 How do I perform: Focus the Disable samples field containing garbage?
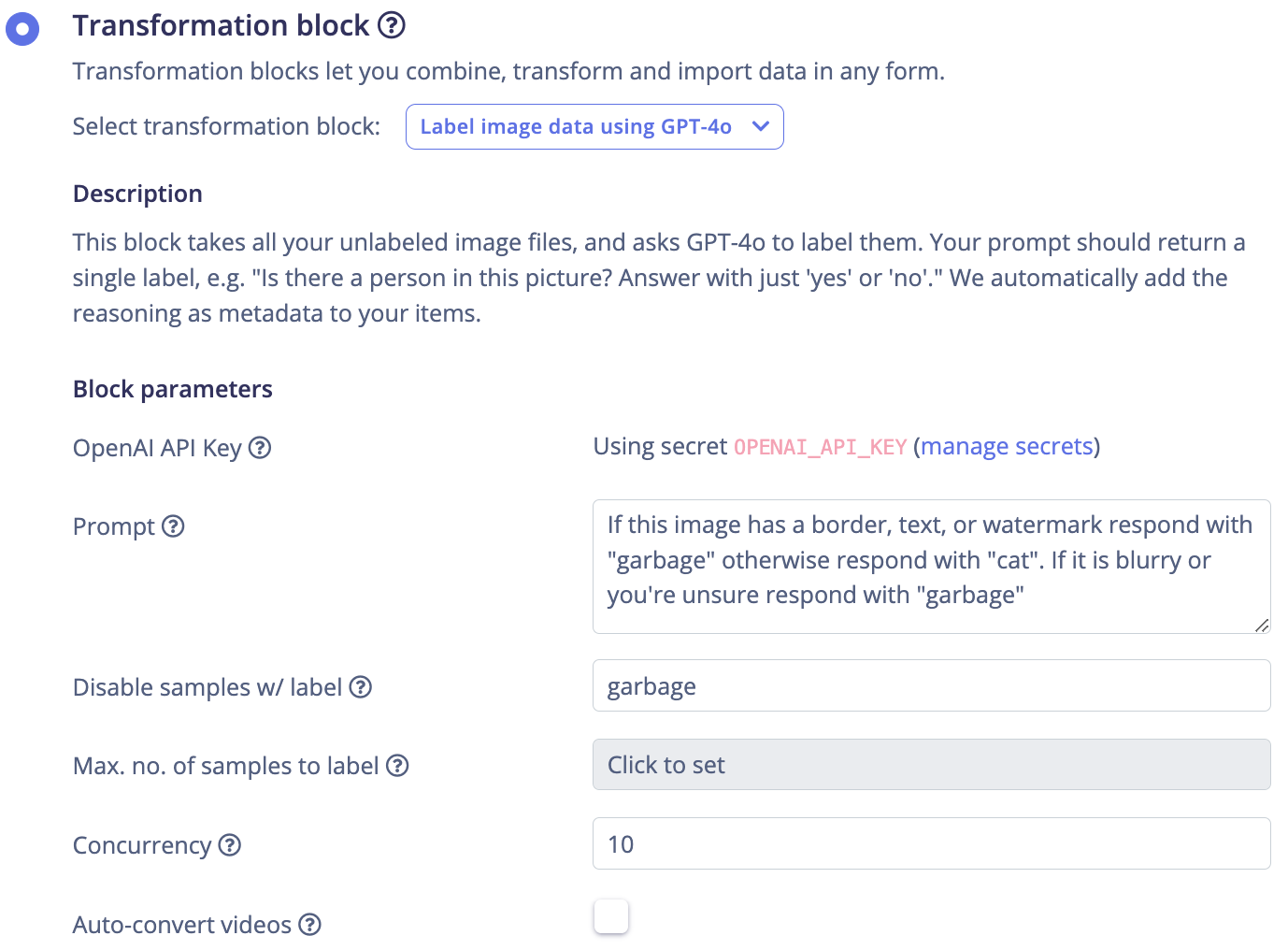click(x=930, y=685)
